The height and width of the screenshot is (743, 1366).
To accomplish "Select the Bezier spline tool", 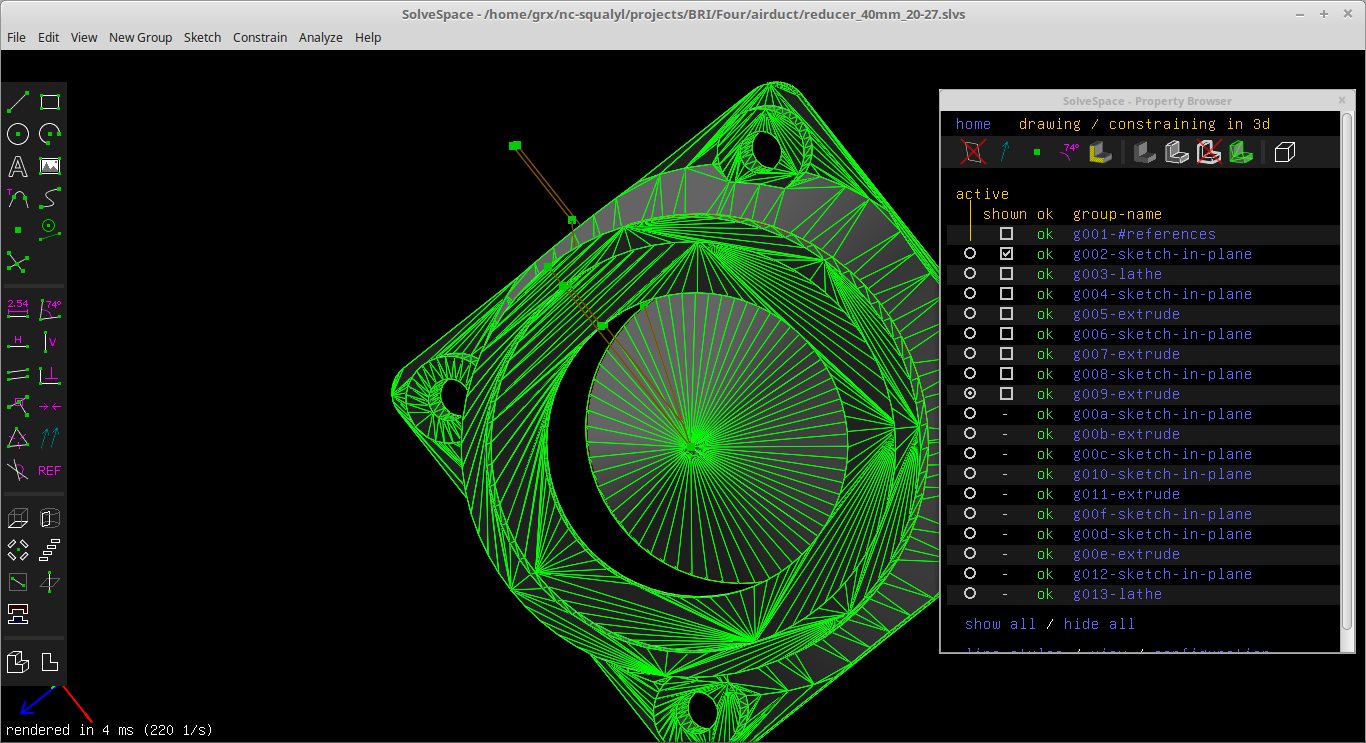I will (x=50, y=198).
